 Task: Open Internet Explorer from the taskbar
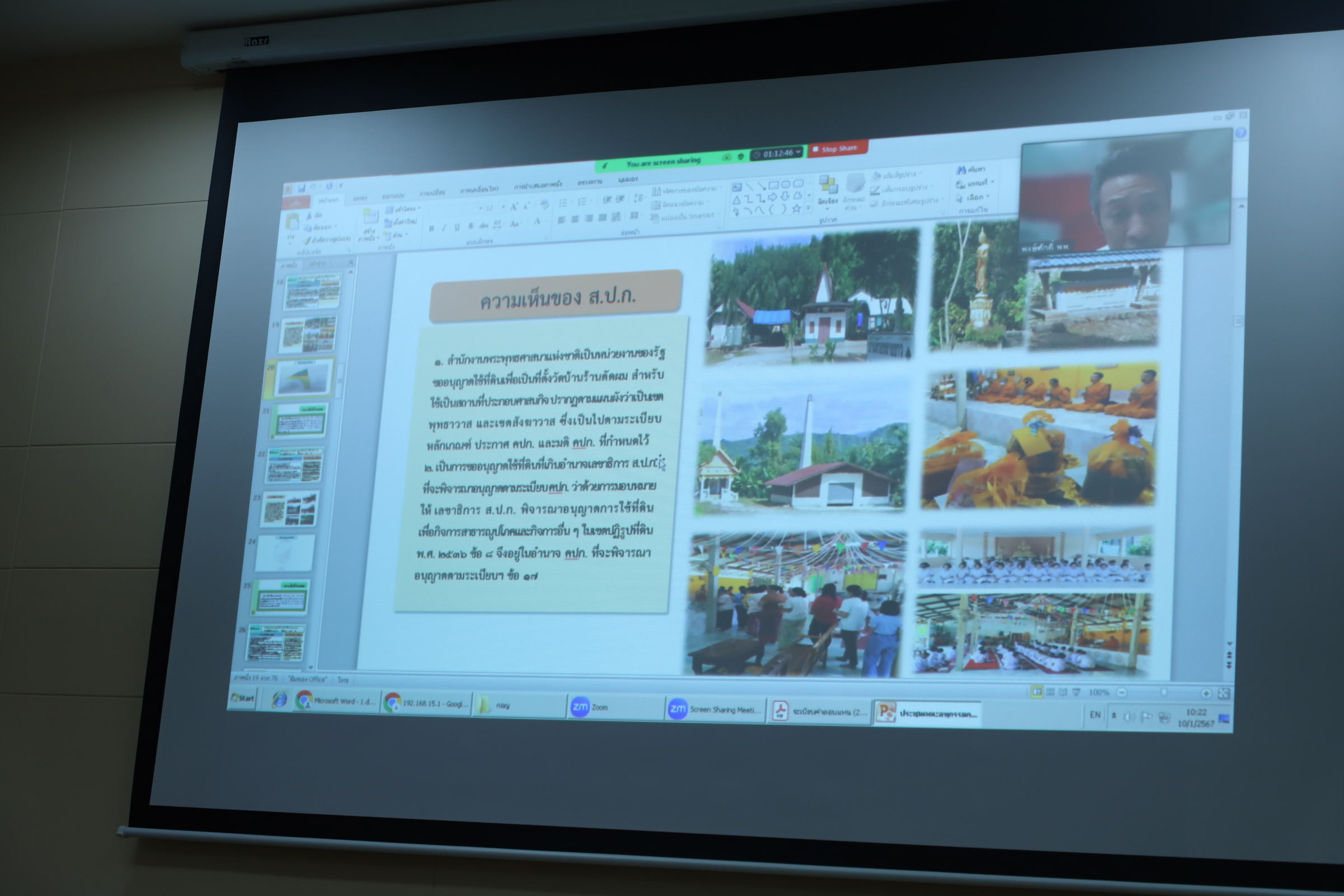(x=279, y=699)
